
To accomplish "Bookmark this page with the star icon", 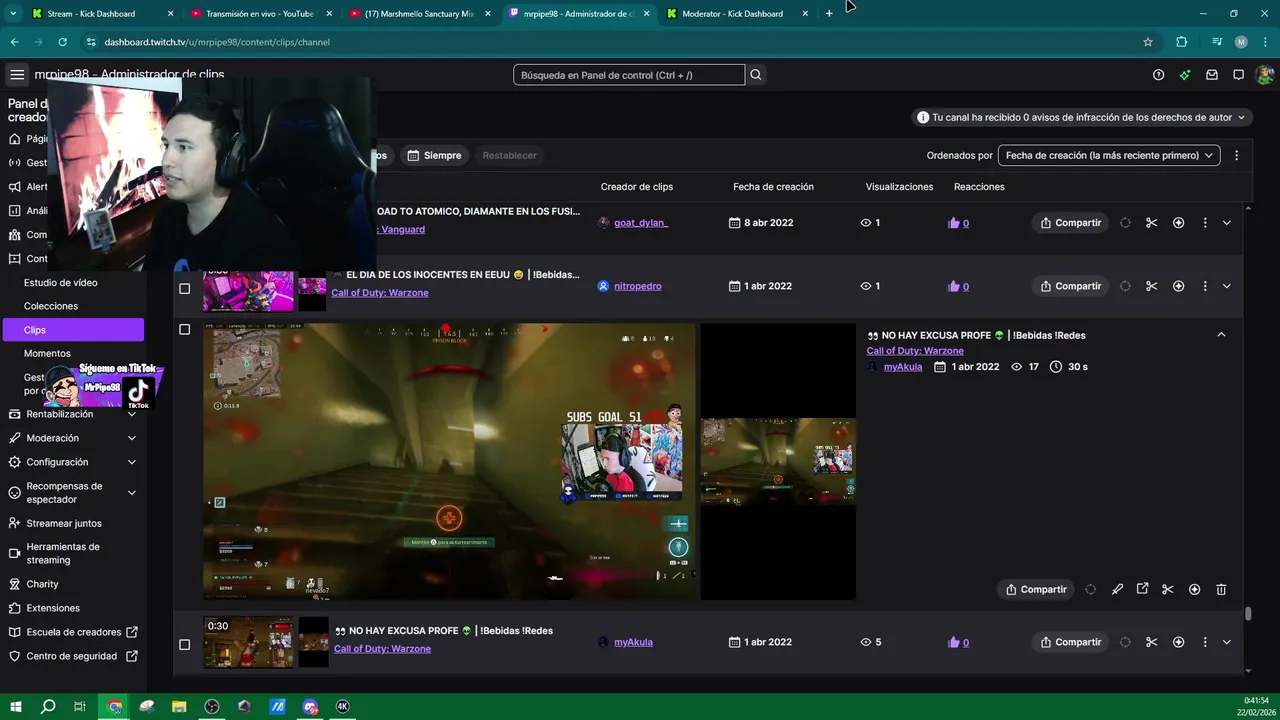I will click(1148, 42).
